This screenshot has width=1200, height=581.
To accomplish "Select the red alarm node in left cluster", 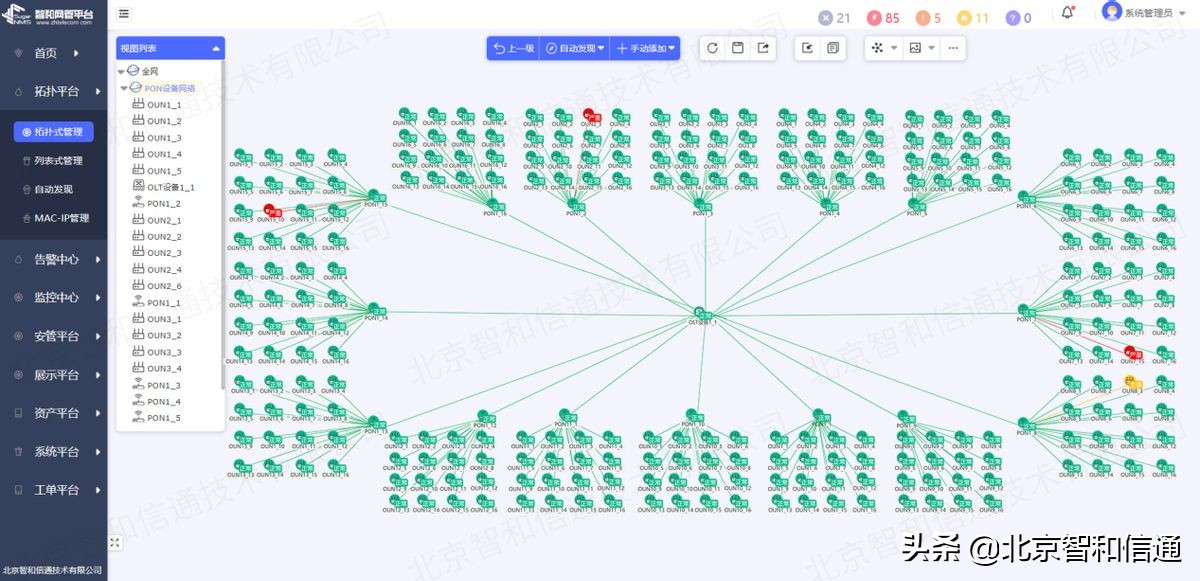I will pos(272,211).
